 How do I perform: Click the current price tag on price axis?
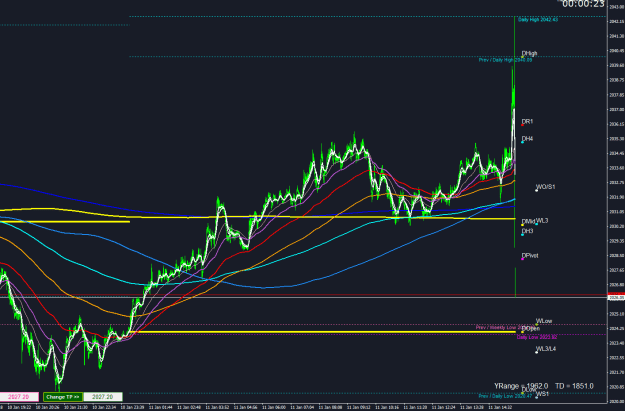[x=616, y=297]
